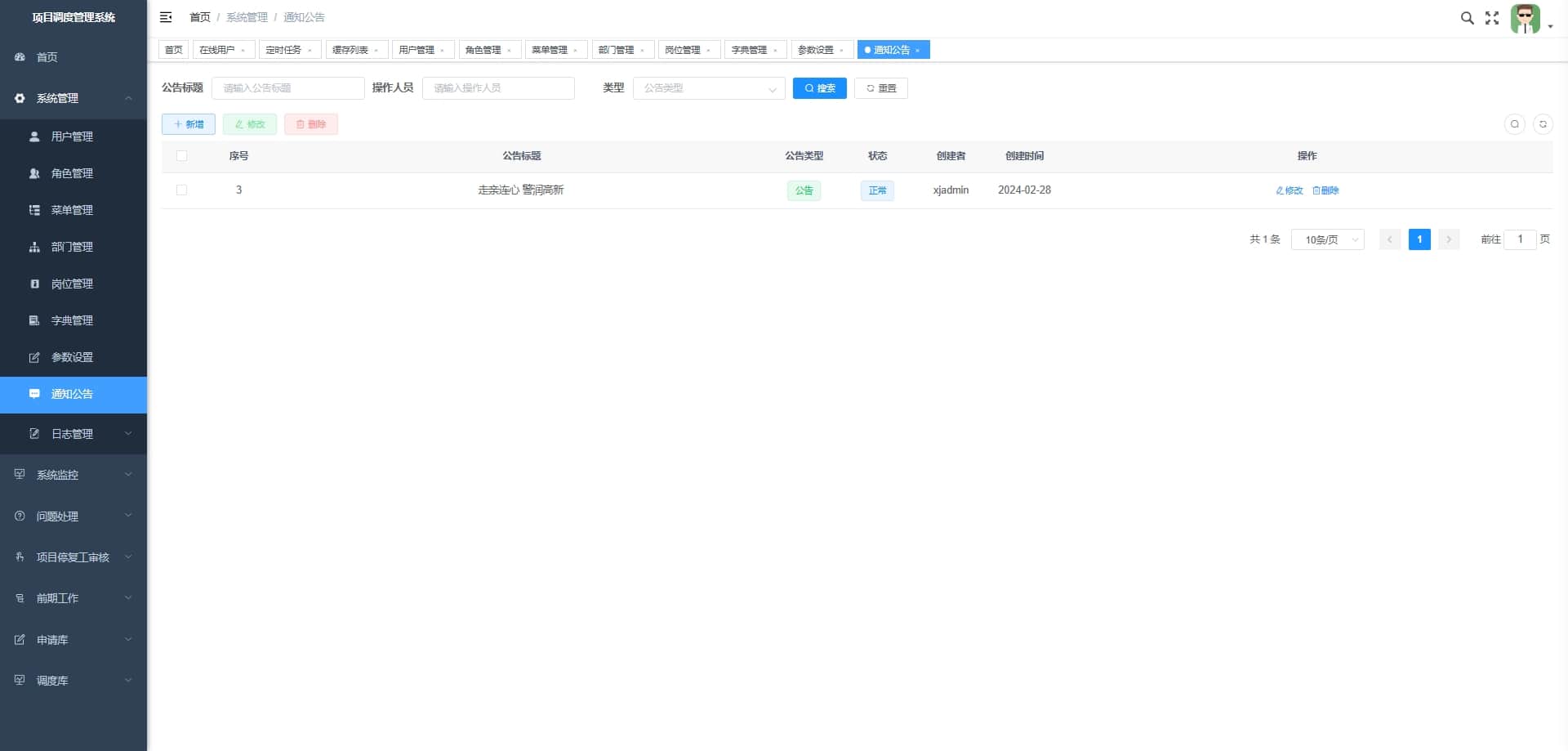
Task: Click the blue 搜索 search button
Action: pyautogui.click(x=819, y=88)
